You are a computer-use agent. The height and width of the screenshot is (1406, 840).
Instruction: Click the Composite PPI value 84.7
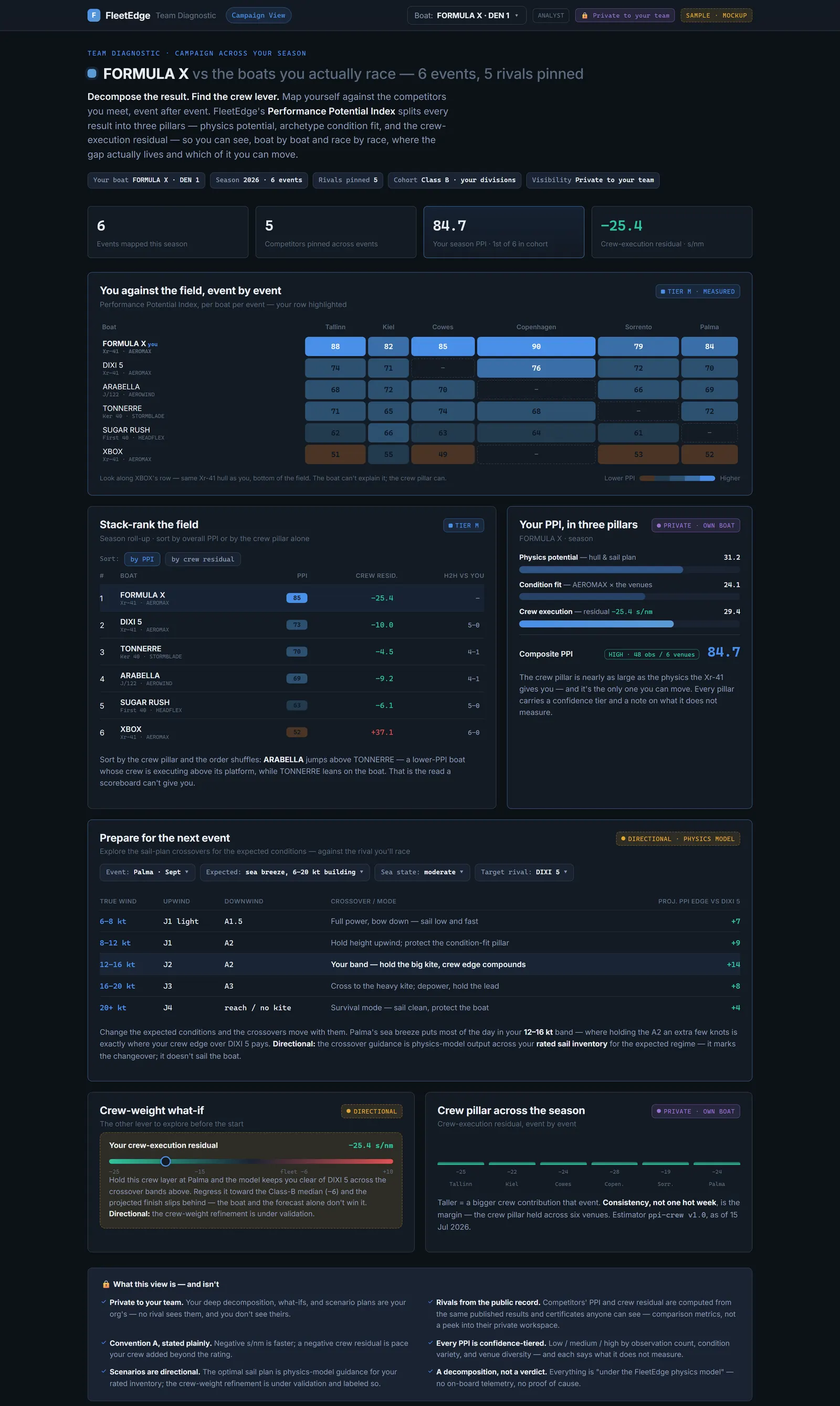[723, 652]
